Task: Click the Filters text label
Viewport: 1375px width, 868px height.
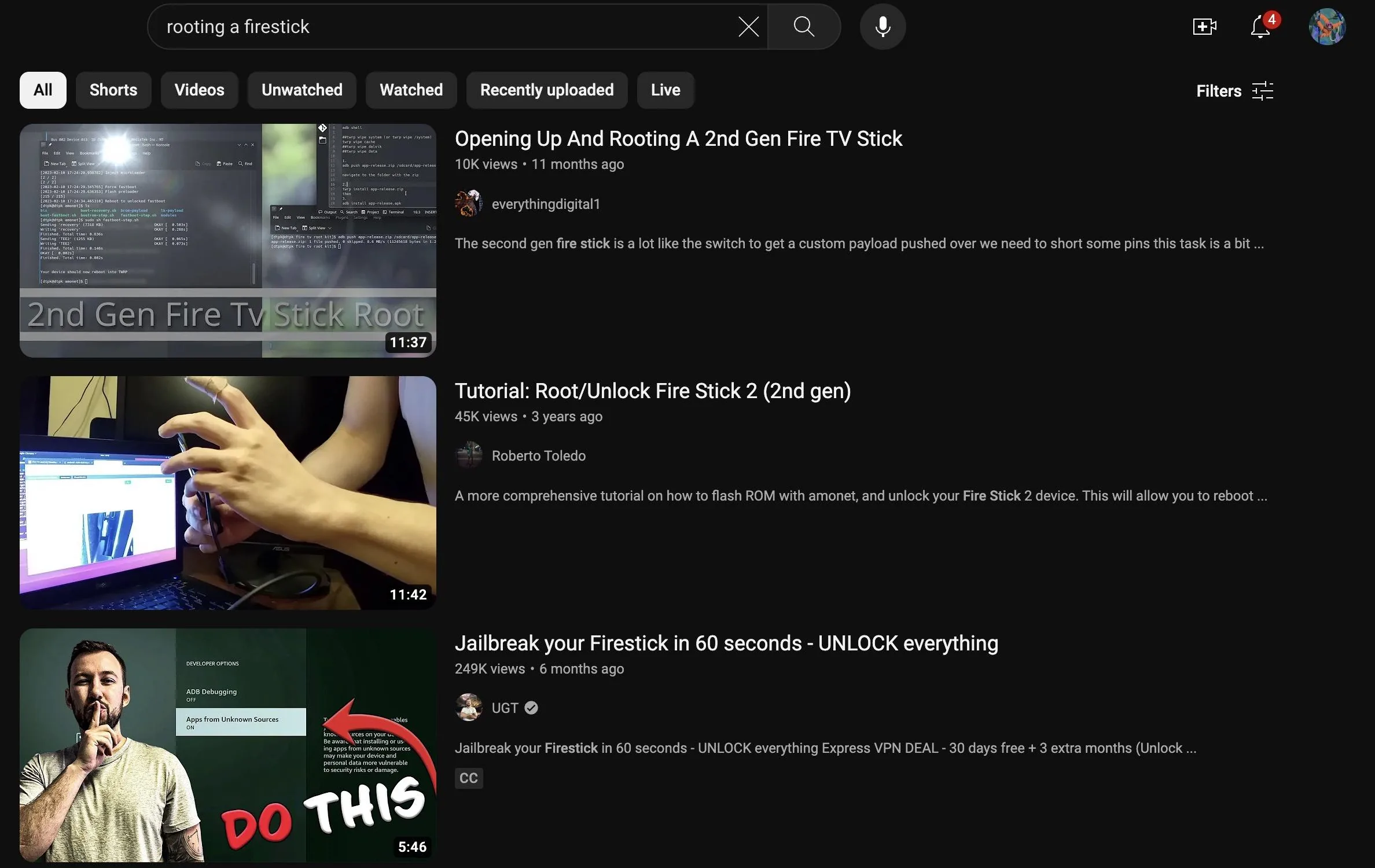Action: coord(1219,91)
